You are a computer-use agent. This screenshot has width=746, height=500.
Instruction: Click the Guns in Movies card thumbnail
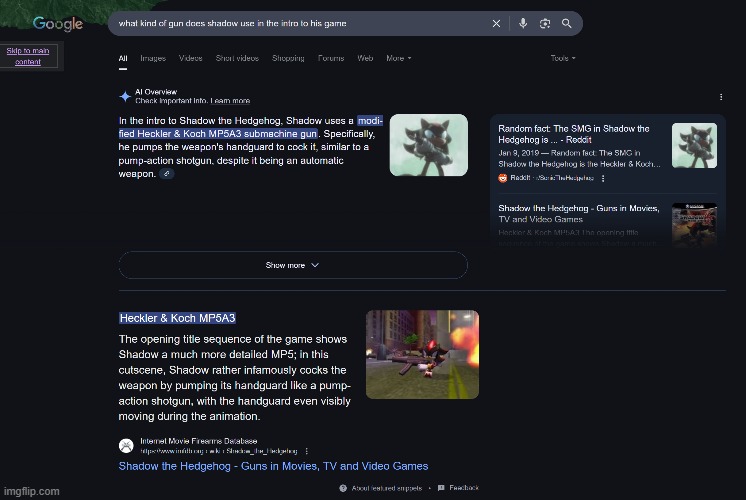pyautogui.click(x=694, y=225)
